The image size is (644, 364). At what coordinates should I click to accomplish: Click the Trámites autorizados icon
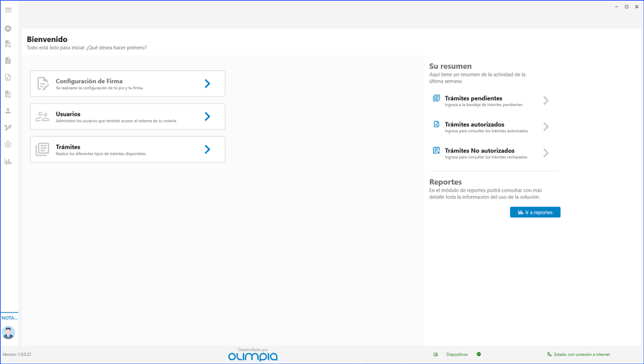(x=436, y=124)
